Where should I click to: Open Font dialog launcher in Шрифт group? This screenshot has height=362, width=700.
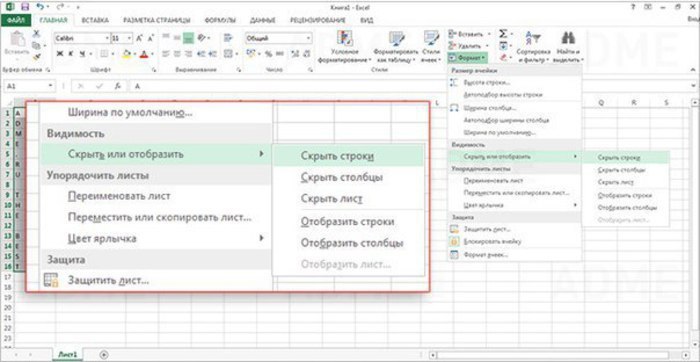click(154, 70)
